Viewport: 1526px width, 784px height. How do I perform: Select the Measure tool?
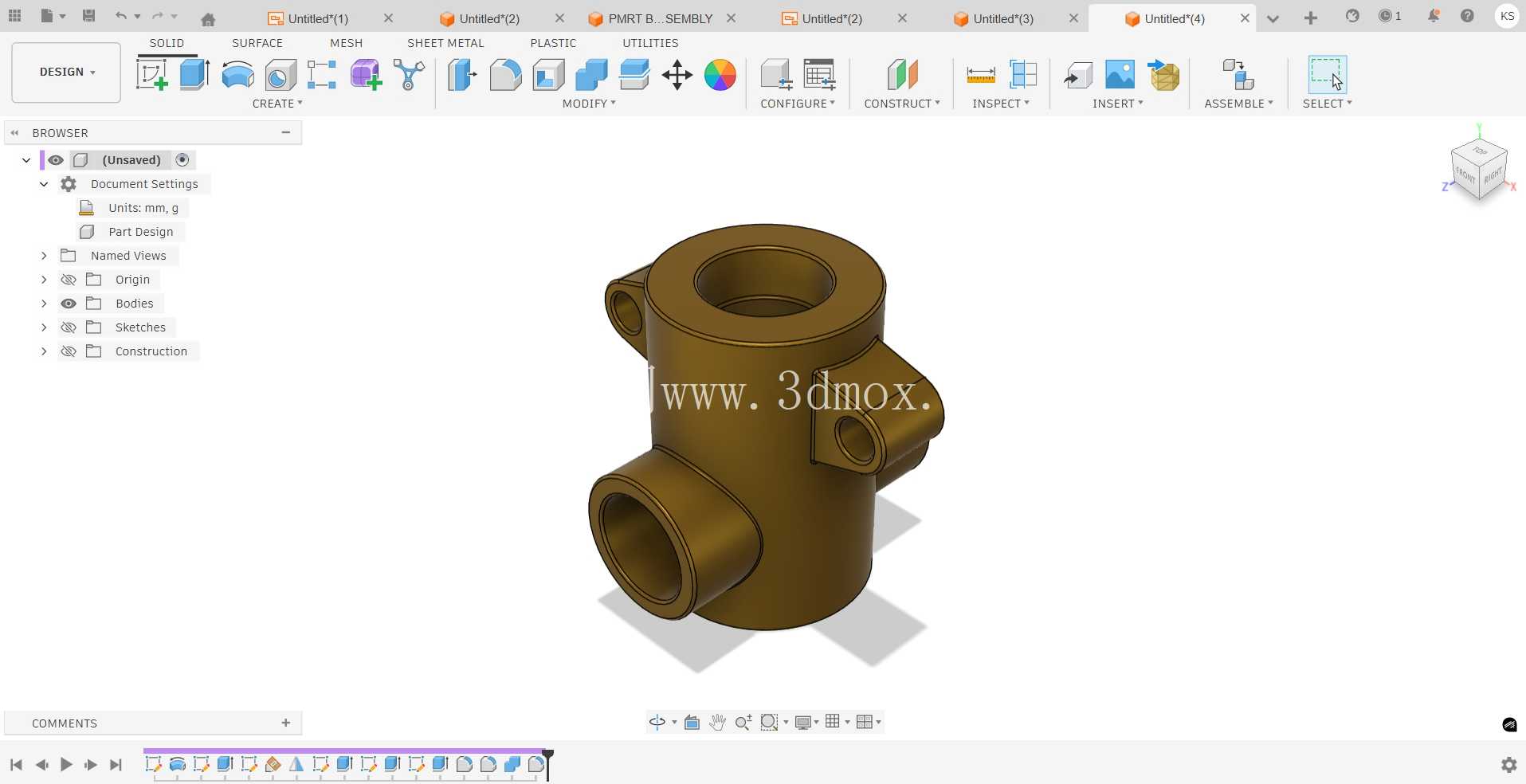click(x=980, y=75)
